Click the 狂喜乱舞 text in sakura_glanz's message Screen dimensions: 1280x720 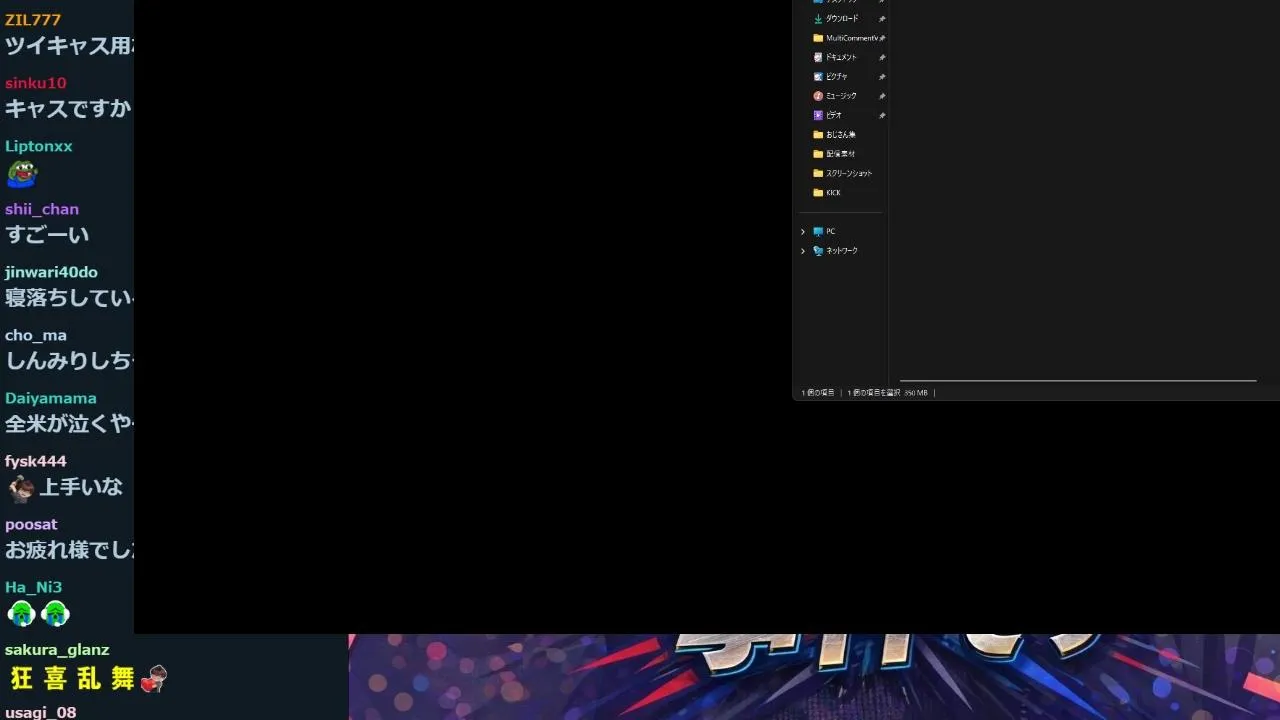point(72,679)
